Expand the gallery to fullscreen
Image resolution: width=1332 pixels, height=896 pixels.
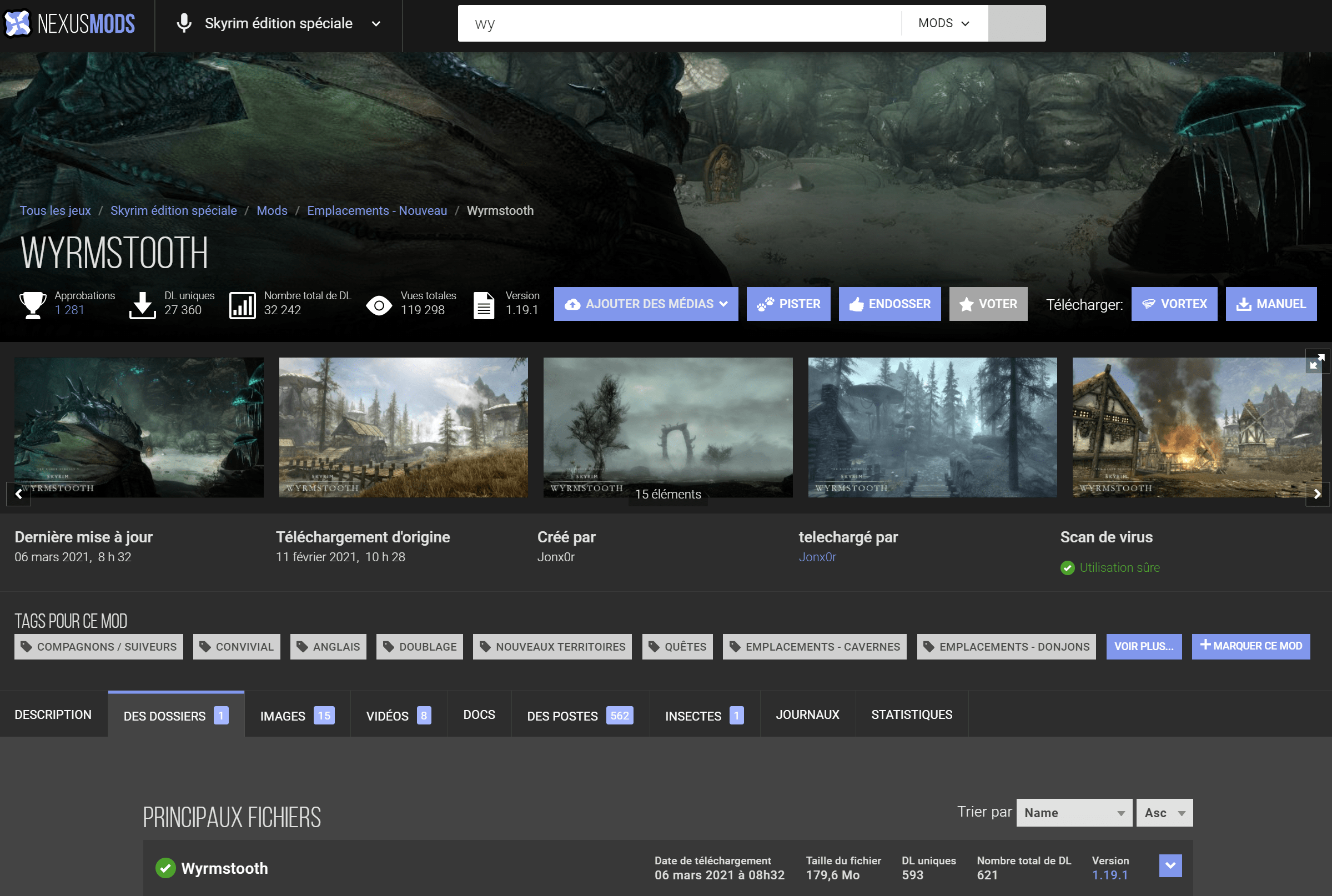click(x=1317, y=361)
